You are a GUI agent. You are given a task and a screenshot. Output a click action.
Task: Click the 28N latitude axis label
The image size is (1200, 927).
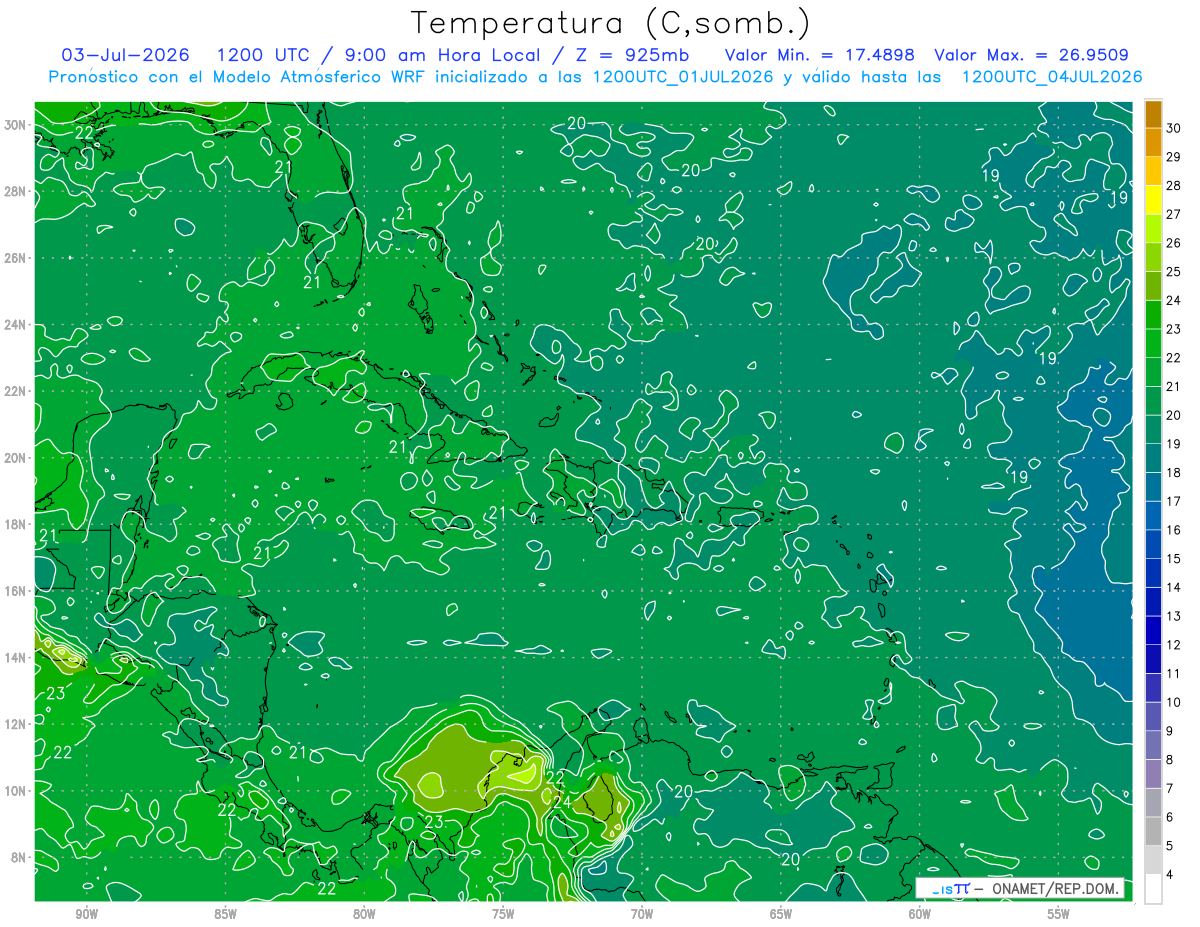pos(16,191)
